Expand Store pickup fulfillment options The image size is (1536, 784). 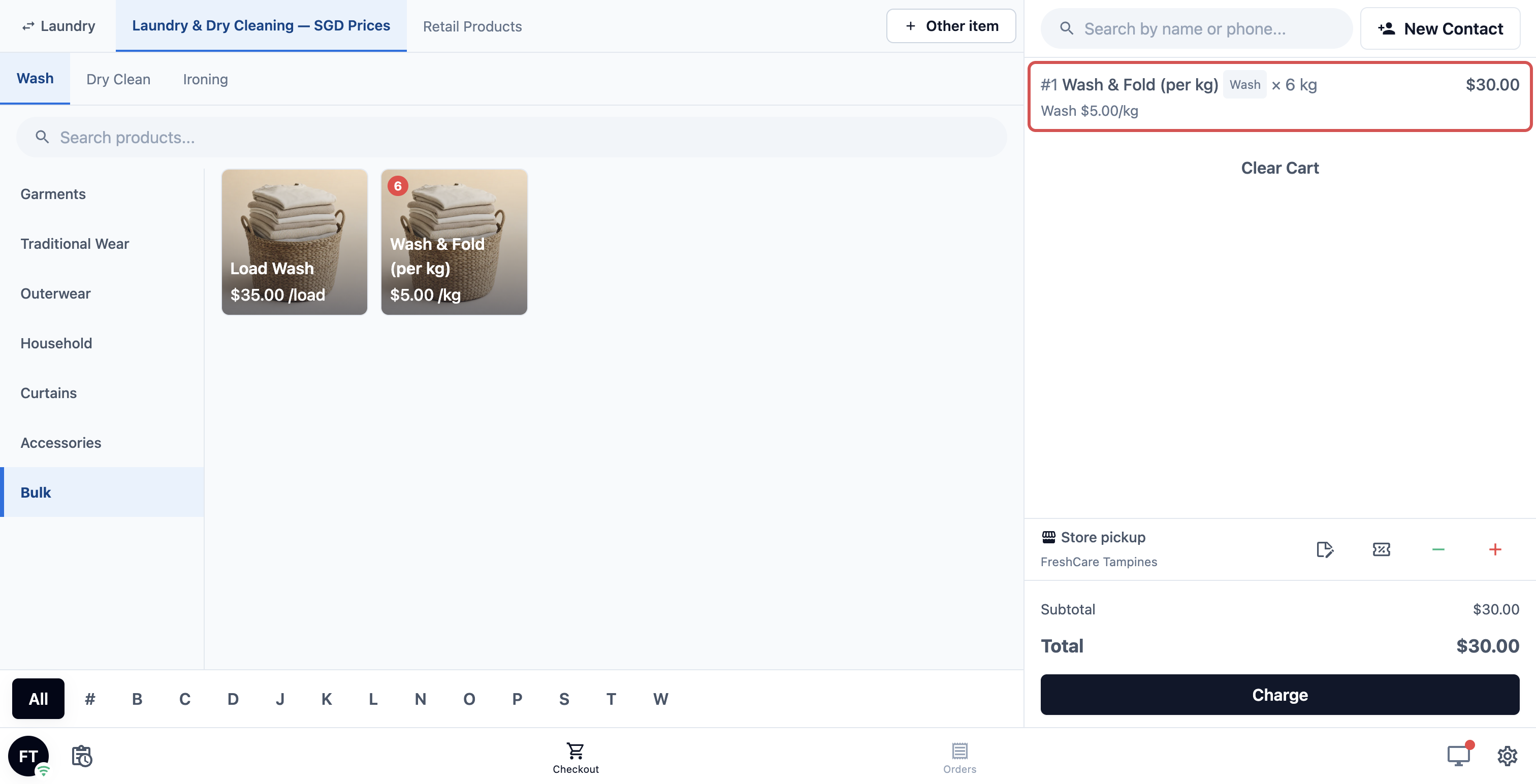[1103, 537]
